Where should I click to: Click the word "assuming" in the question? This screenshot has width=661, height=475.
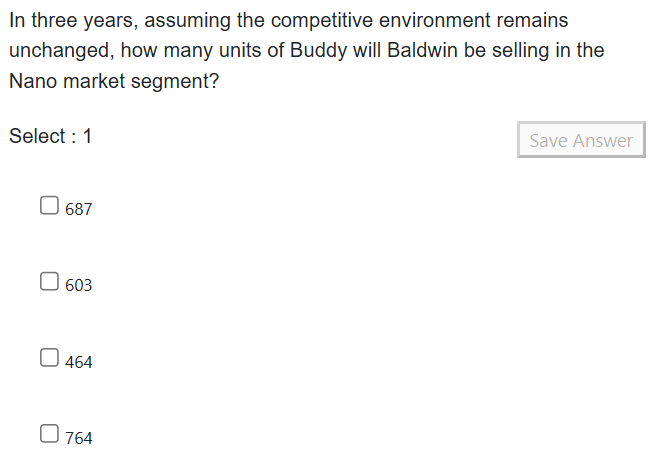(185, 20)
